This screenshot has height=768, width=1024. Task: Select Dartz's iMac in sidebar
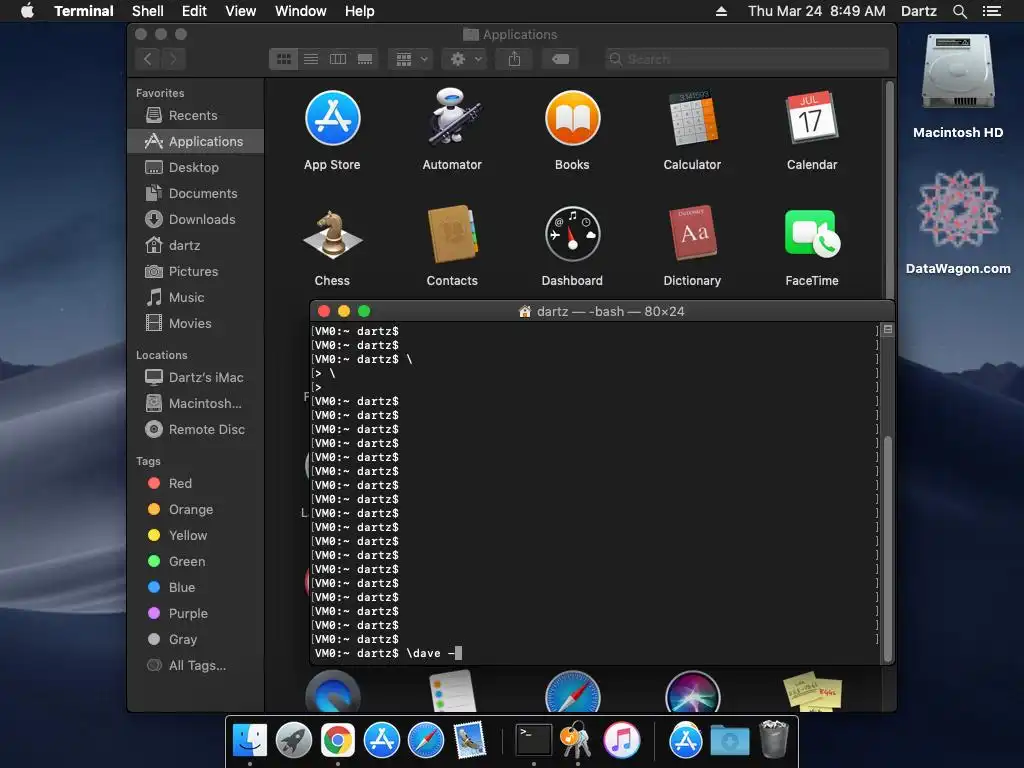click(195, 377)
